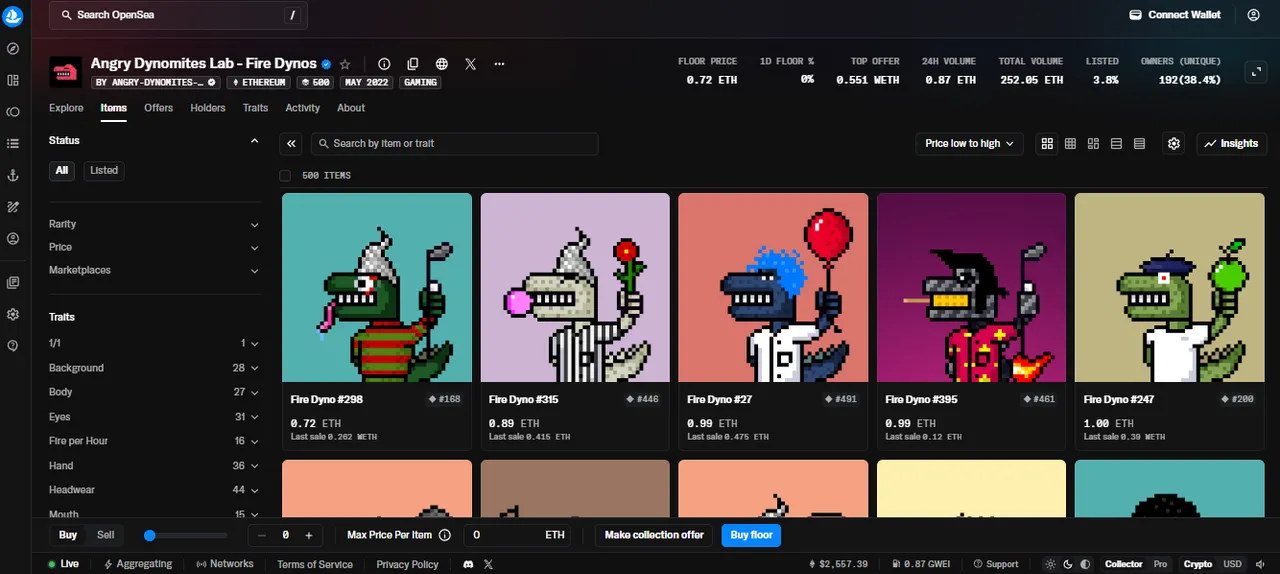1280x574 pixels.
Task: Go to the Traits tab
Action: (255, 108)
